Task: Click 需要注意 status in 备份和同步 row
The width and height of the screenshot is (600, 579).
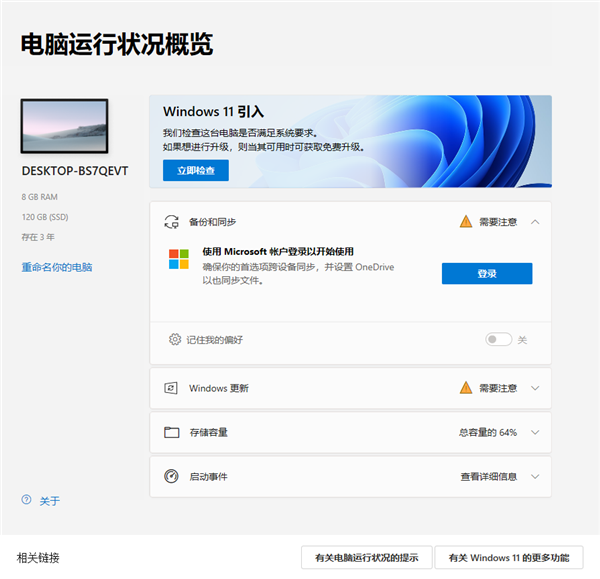Action: pyautogui.click(x=498, y=222)
